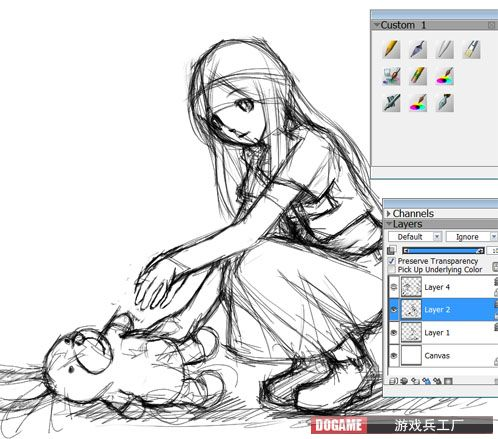The image size is (498, 439).
Task: Choose the green and yellow colored pencils icon
Action: coord(418,76)
